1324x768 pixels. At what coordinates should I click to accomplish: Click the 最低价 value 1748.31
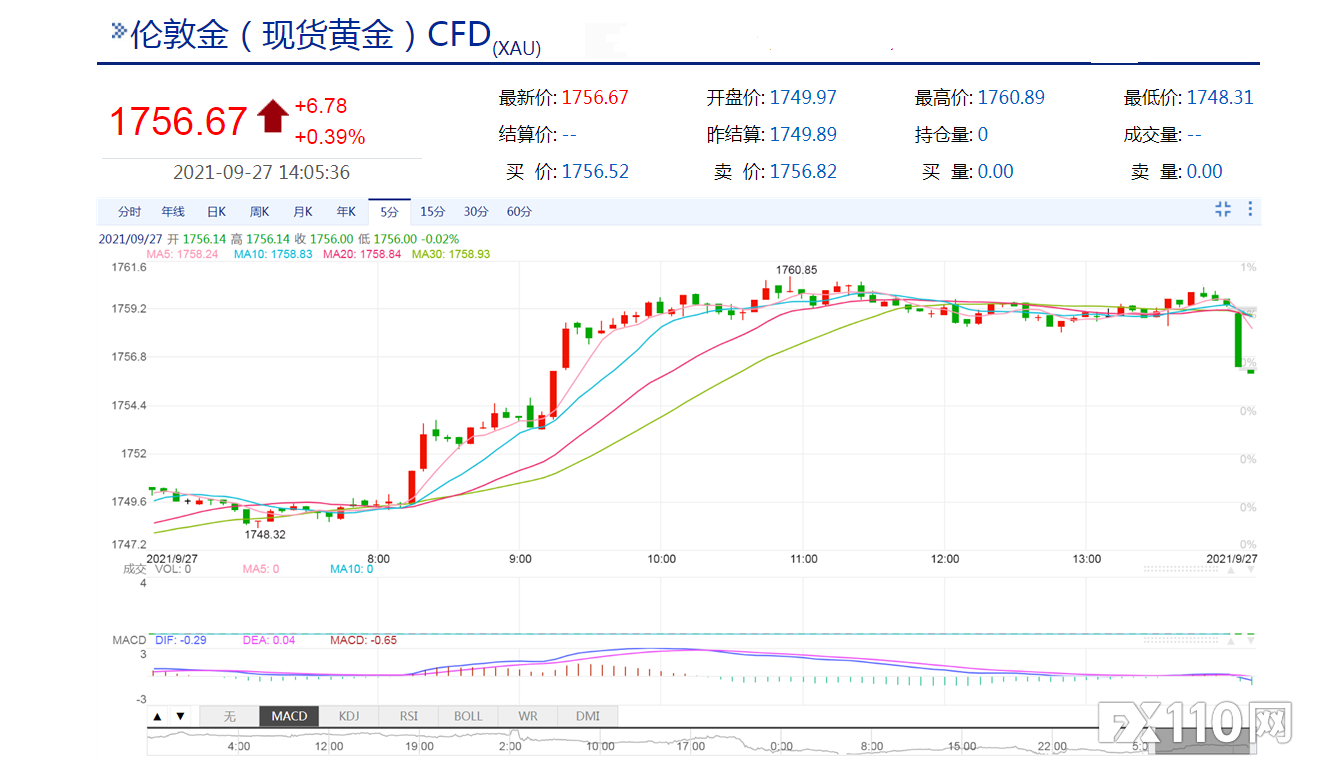point(1220,98)
